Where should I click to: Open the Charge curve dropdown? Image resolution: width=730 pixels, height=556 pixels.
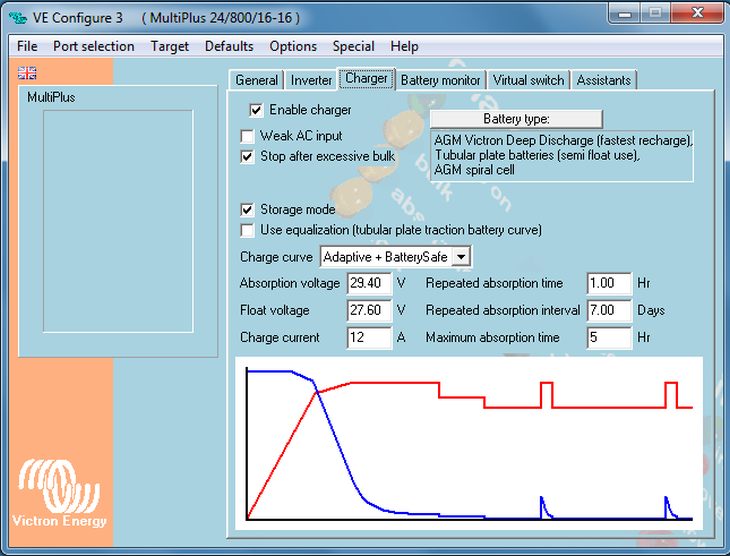[460, 257]
